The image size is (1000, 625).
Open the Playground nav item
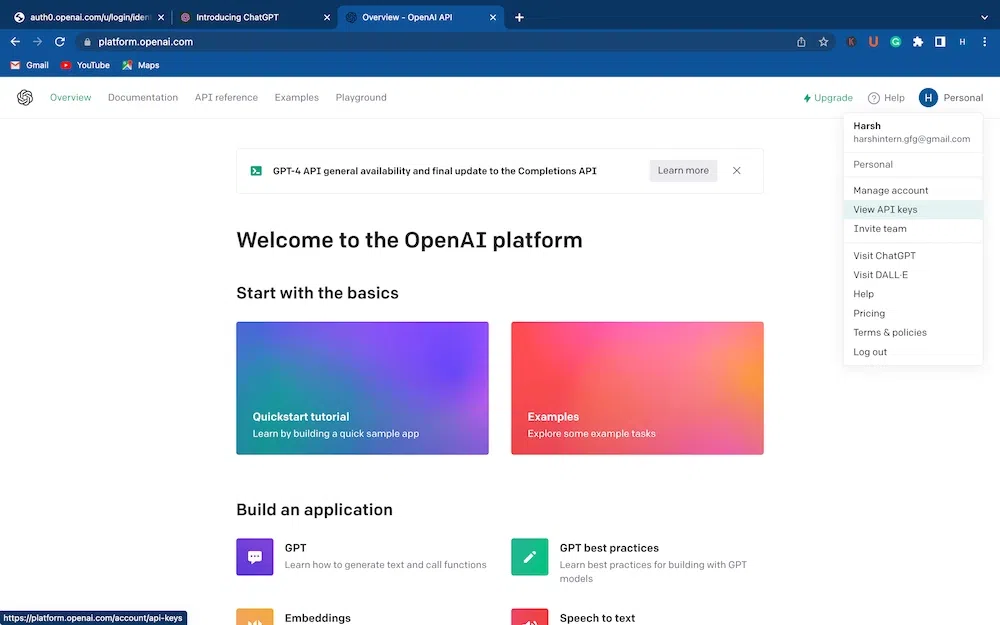tap(361, 98)
